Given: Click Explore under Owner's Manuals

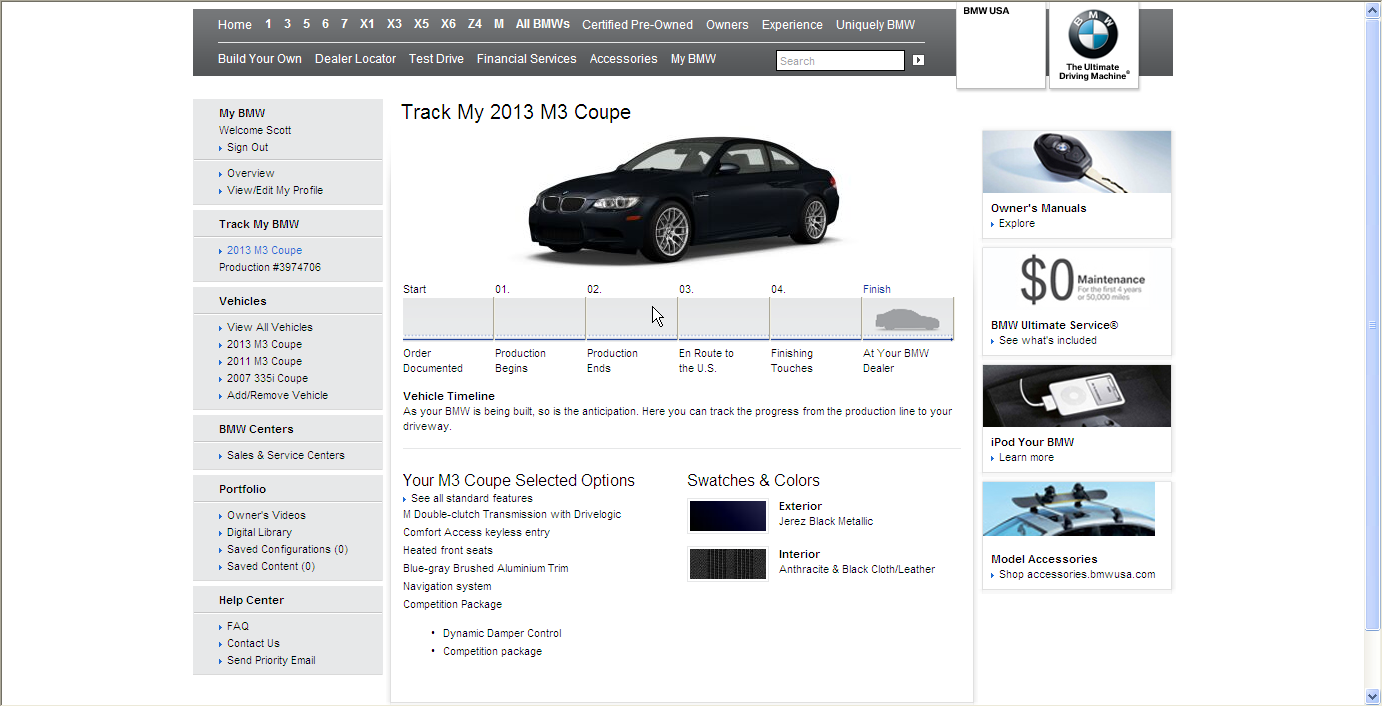Looking at the screenshot, I should tap(1017, 223).
